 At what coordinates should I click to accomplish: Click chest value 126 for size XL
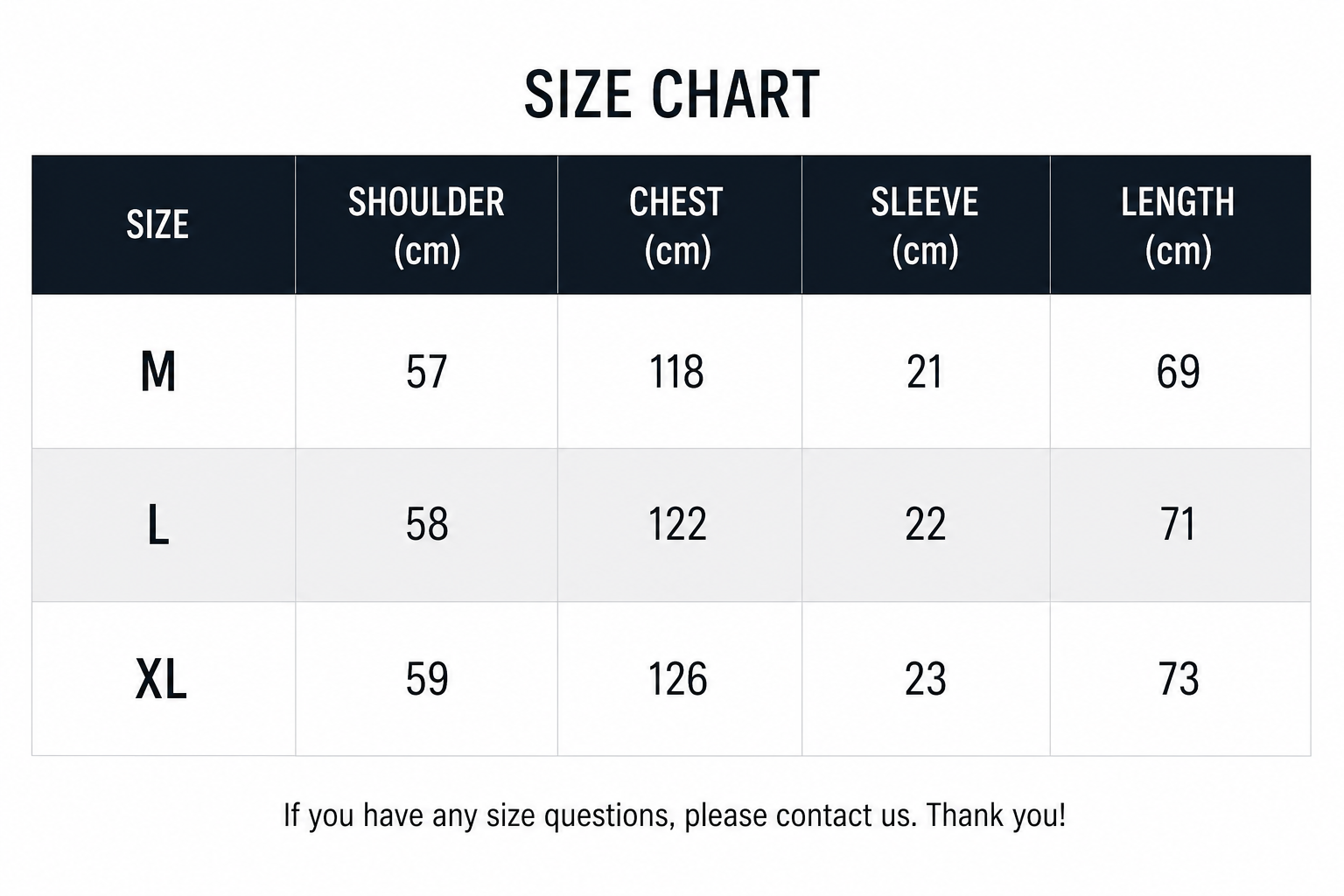click(677, 679)
